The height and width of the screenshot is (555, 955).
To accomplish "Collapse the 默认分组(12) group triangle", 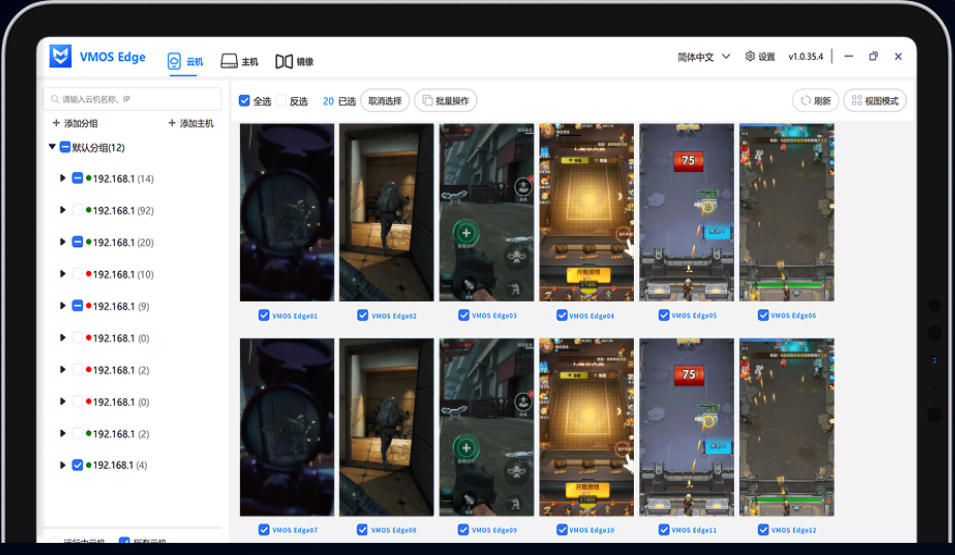I will click(x=52, y=147).
